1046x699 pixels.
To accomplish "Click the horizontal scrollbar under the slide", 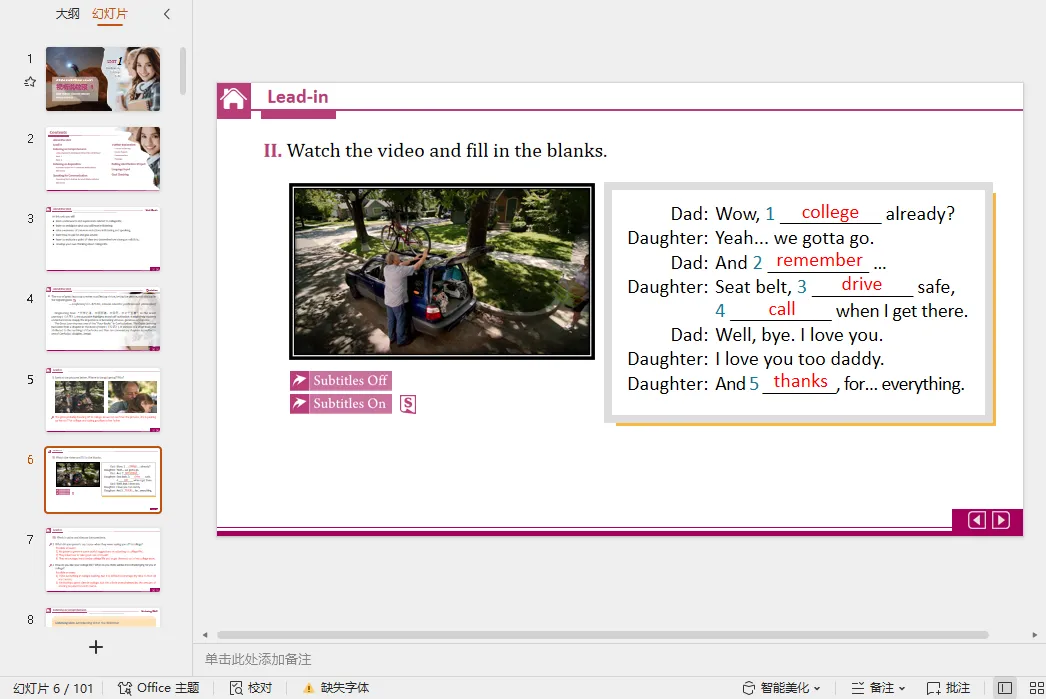I will pyautogui.click(x=602, y=635).
